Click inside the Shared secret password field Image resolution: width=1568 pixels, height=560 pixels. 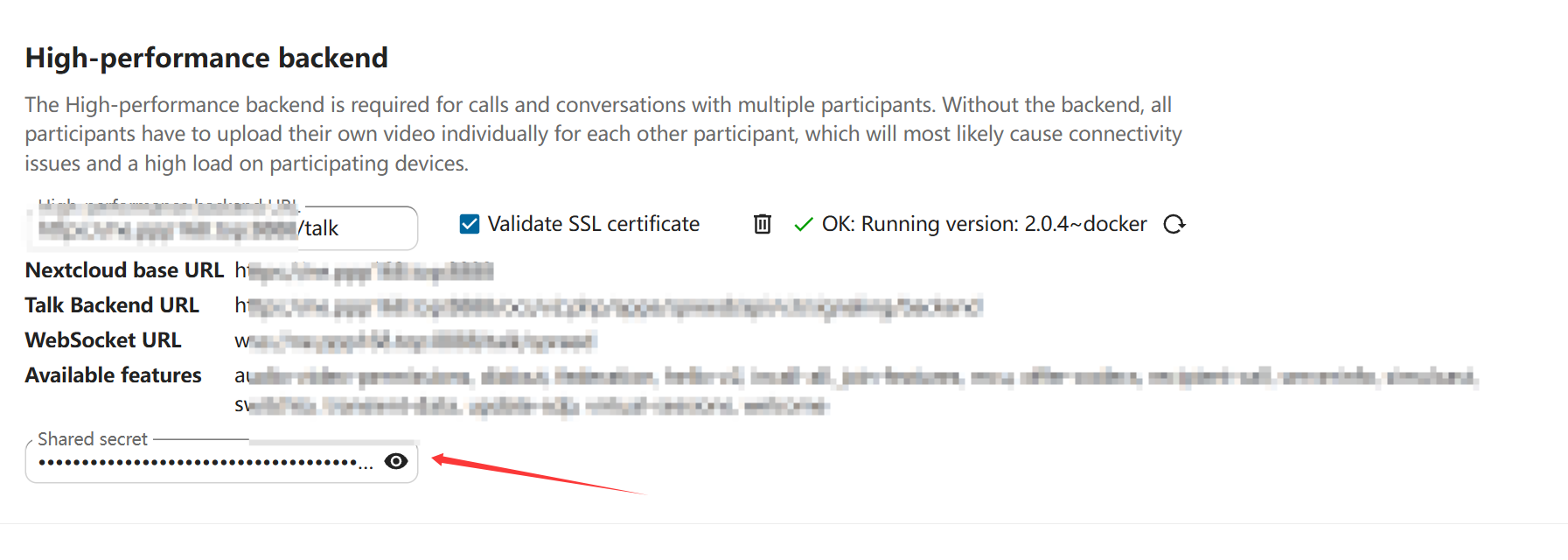[x=199, y=462]
